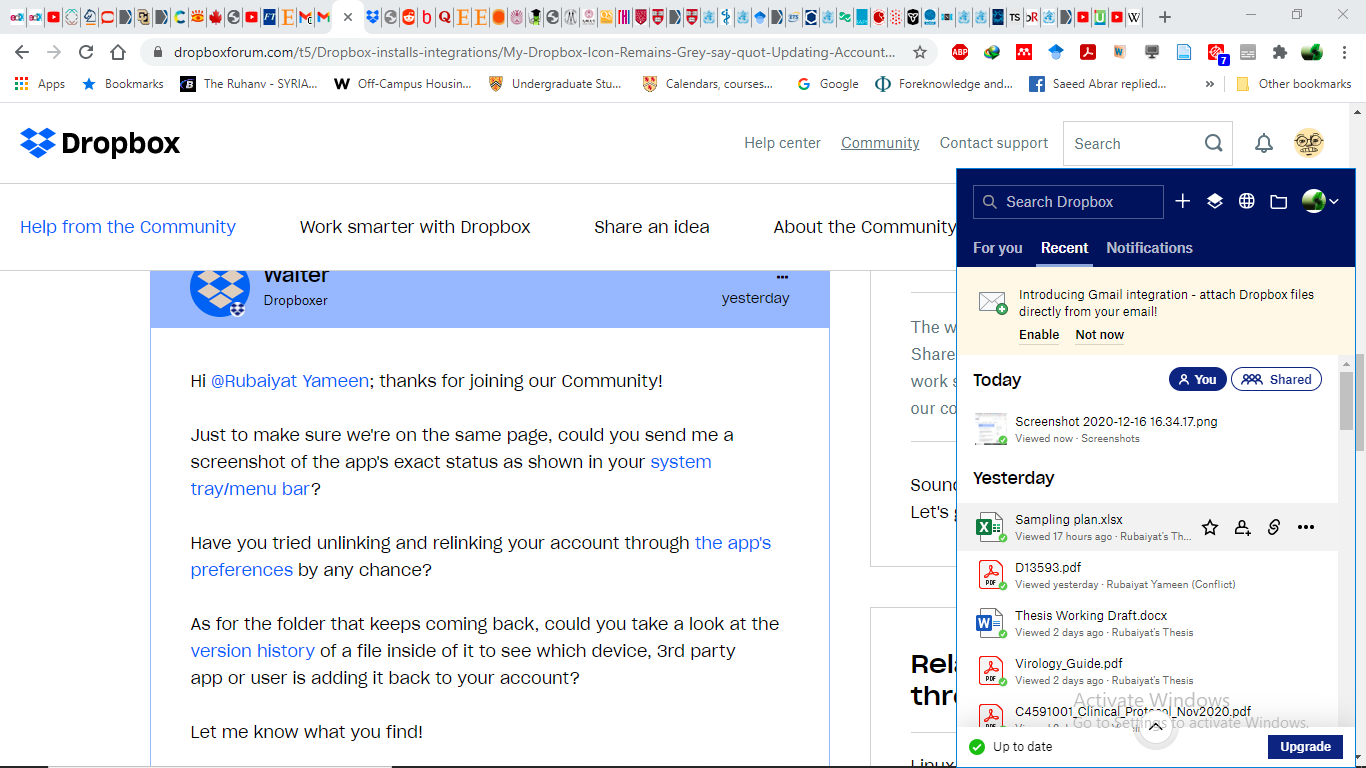Go to Chrome home page
The width and height of the screenshot is (1366, 768).
pos(118,52)
